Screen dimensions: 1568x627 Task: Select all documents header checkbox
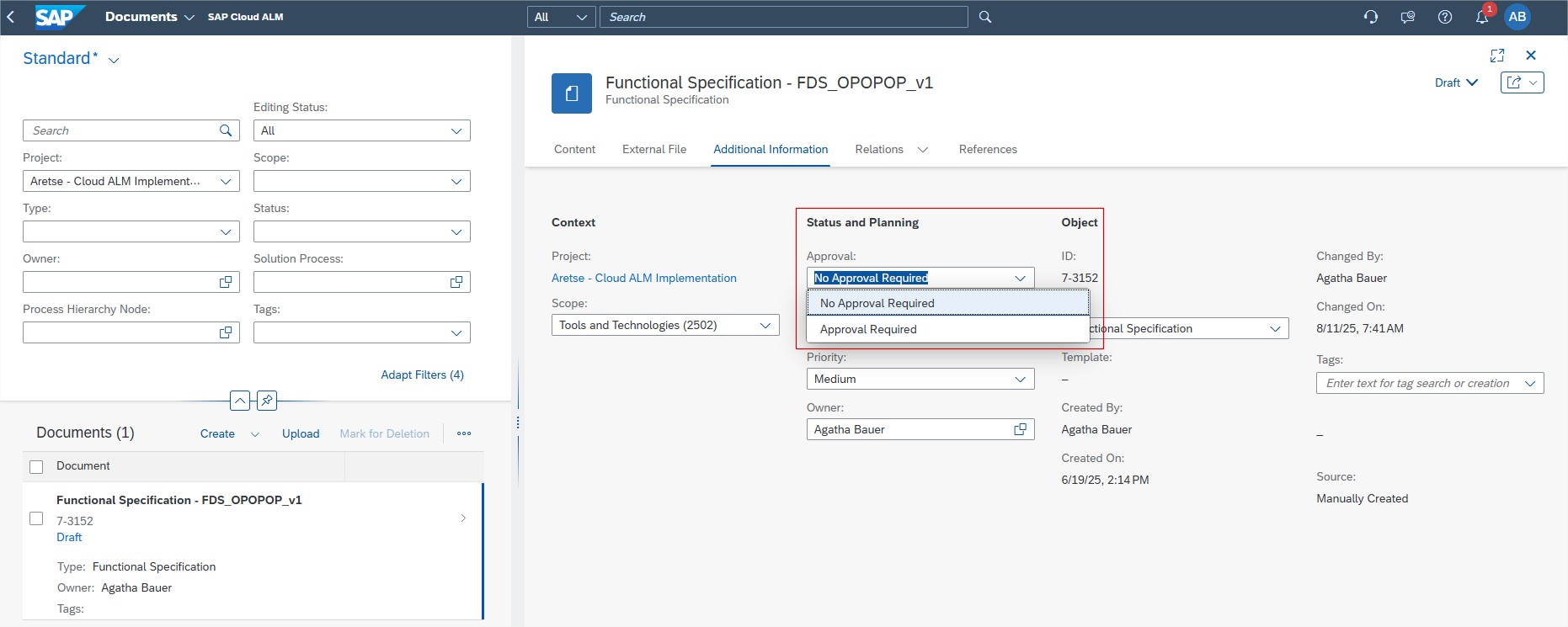(36, 466)
